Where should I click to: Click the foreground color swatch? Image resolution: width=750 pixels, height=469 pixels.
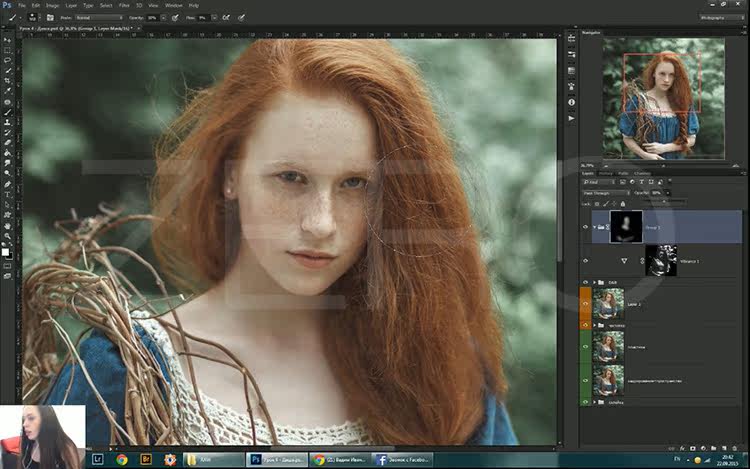click(5, 251)
